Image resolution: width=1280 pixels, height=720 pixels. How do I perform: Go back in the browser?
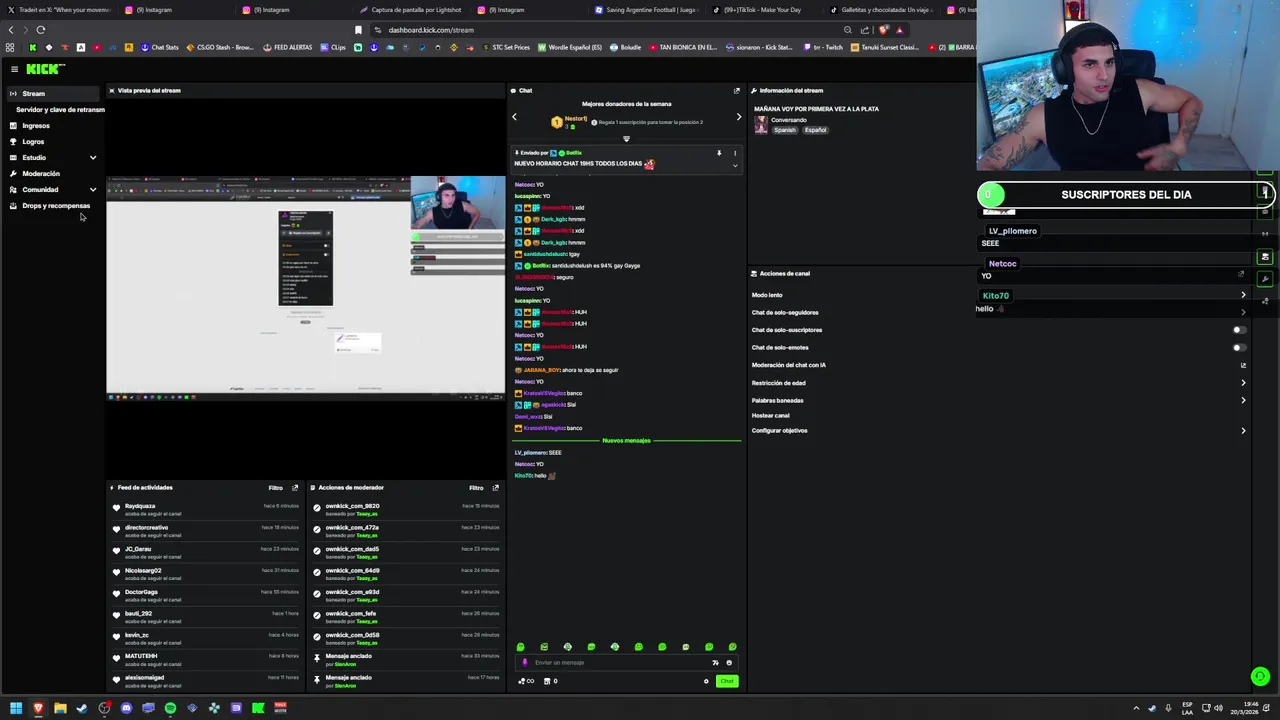pyautogui.click(x=11, y=30)
